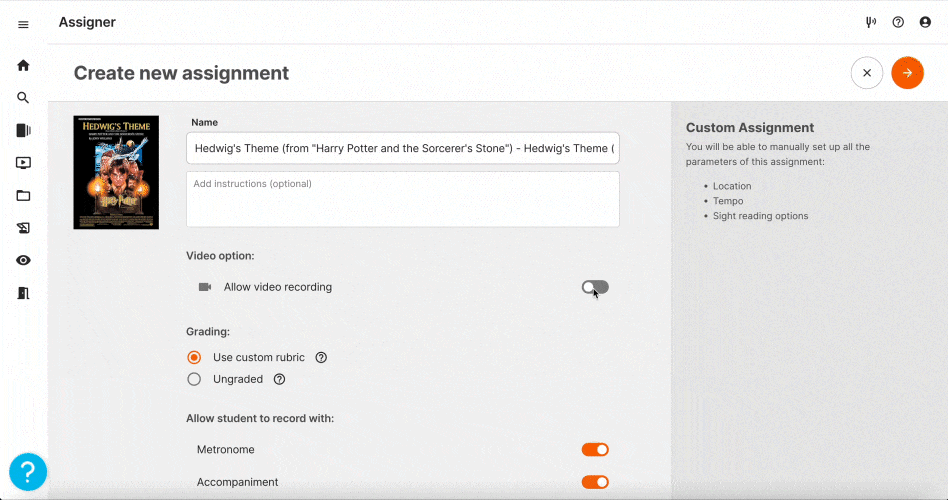Click the assignment Name text field
The height and width of the screenshot is (500, 948).
[x=402, y=148]
